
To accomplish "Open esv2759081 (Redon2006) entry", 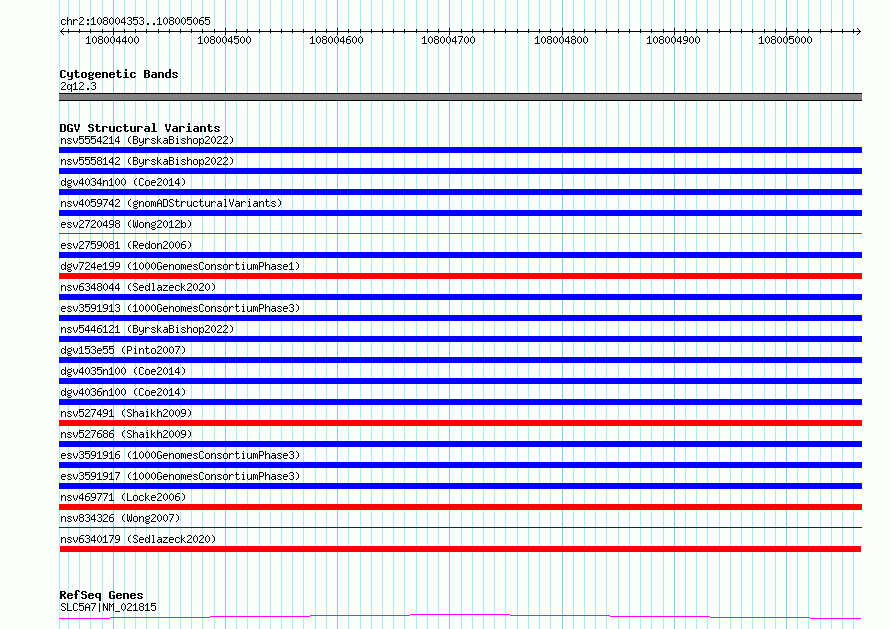I will click(126, 245).
